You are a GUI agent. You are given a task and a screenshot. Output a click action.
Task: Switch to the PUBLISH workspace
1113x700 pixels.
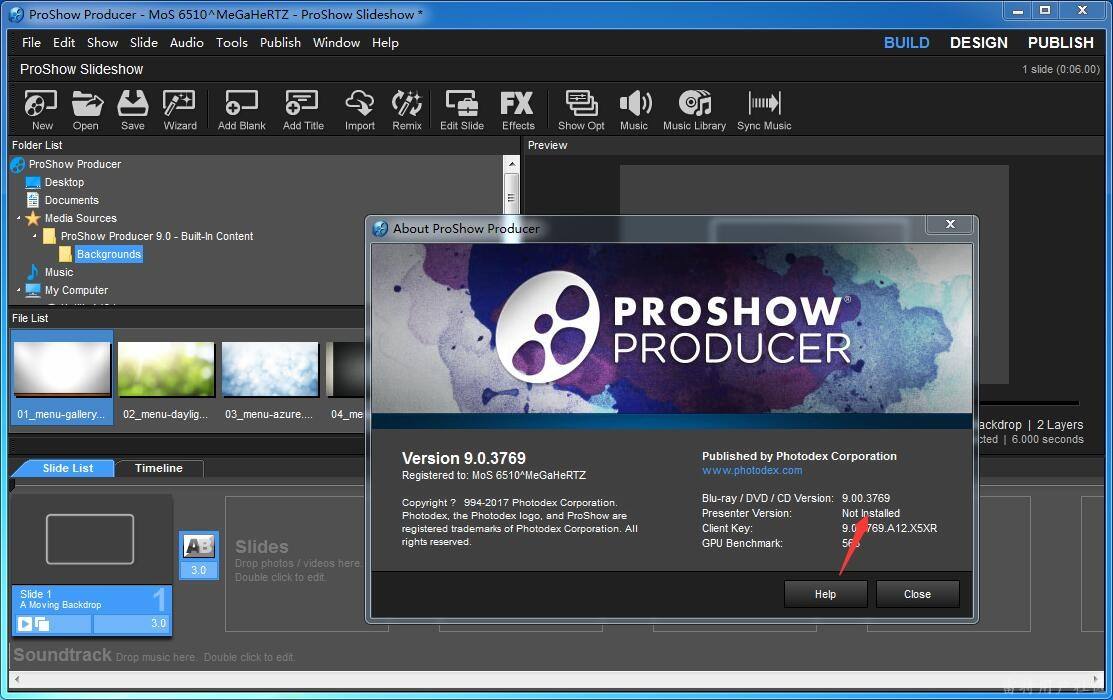point(1060,43)
